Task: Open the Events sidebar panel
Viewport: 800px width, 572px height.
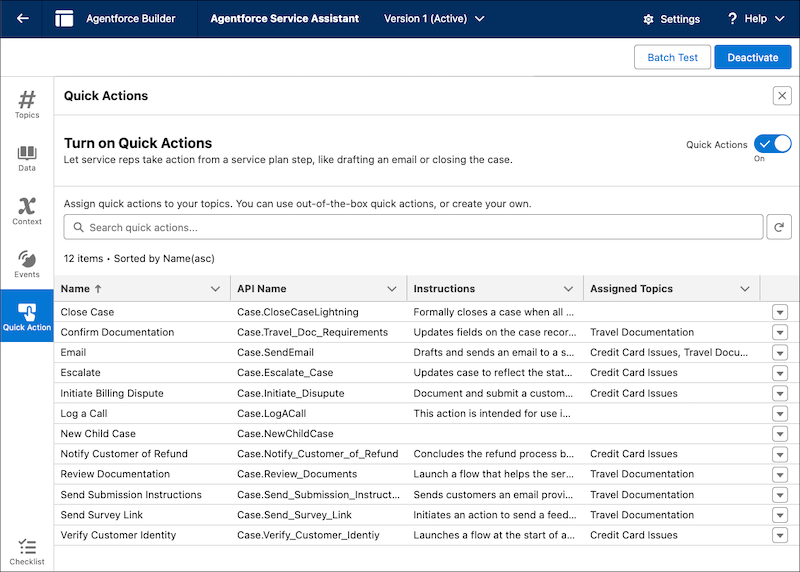Action: (x=27, y=264)
